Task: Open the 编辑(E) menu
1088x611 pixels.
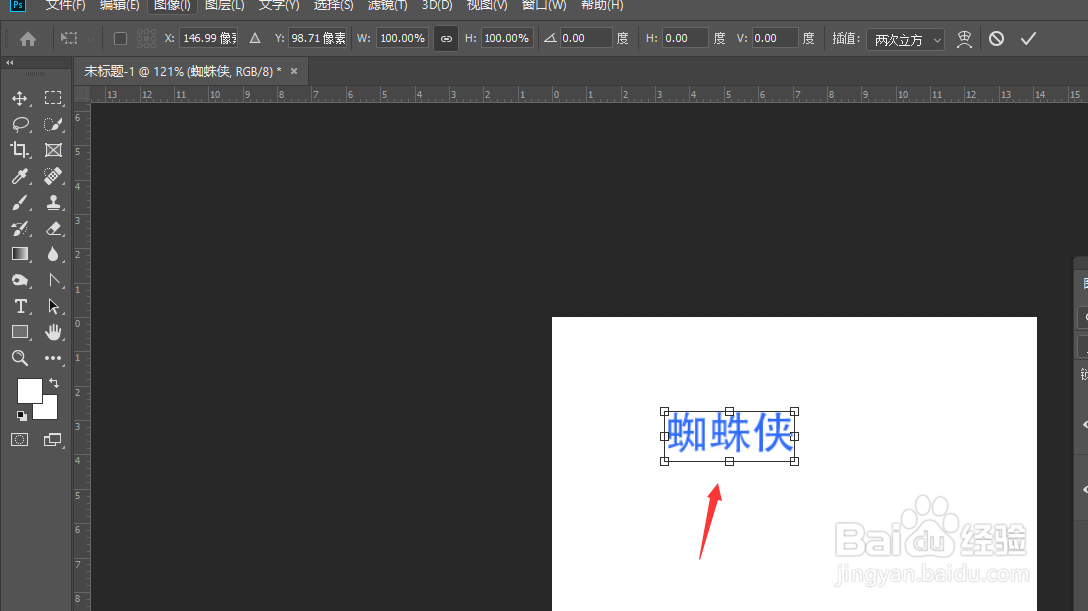Action: tap(119, 6)
